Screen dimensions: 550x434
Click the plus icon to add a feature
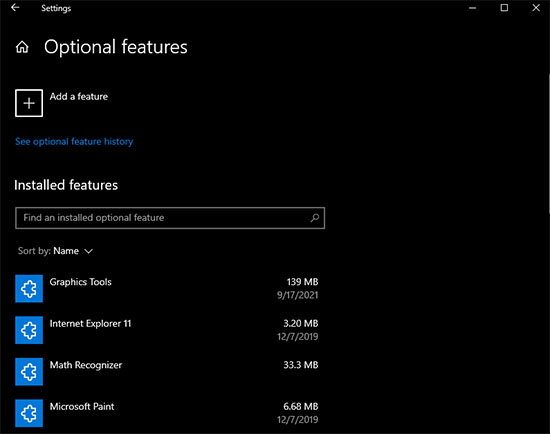click(29, 103)
